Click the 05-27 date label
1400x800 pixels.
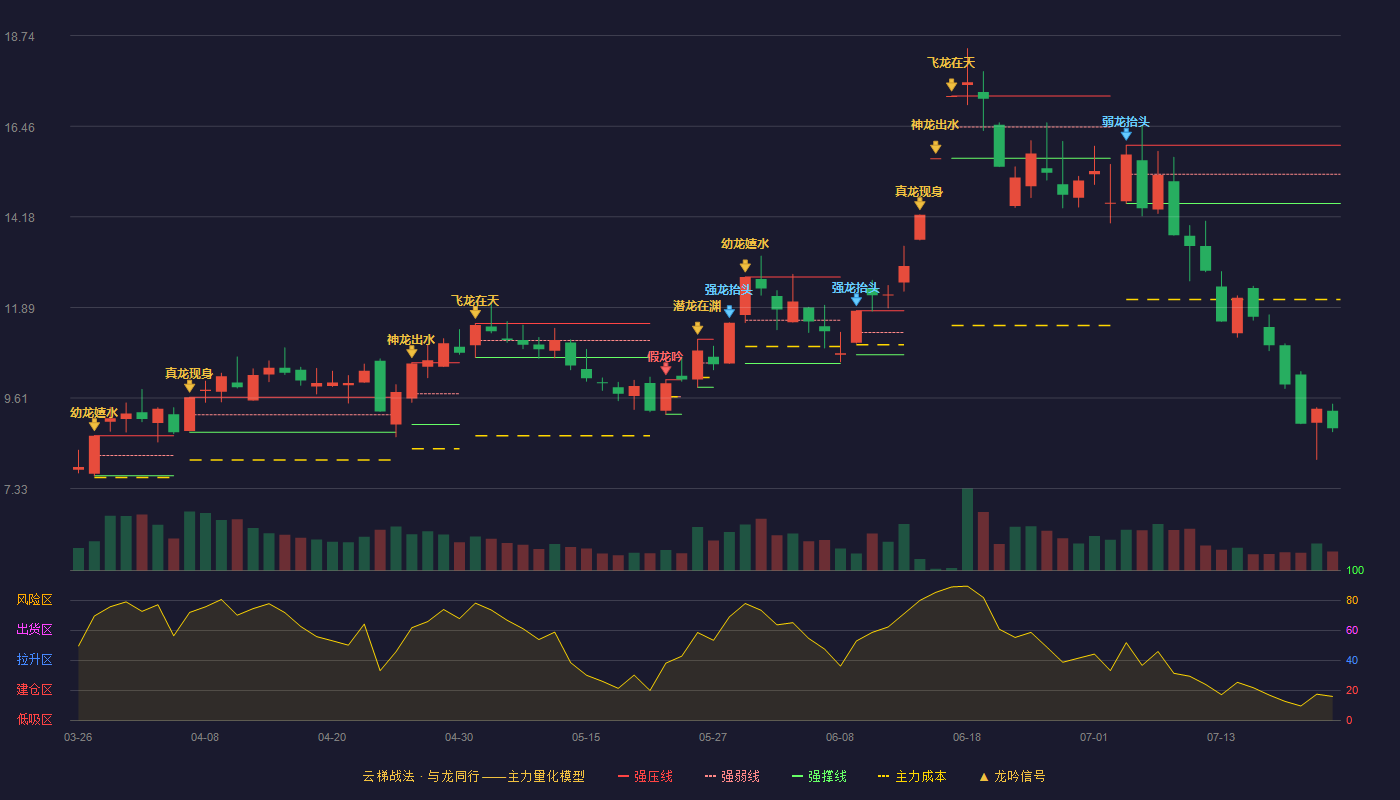(713, 737)
